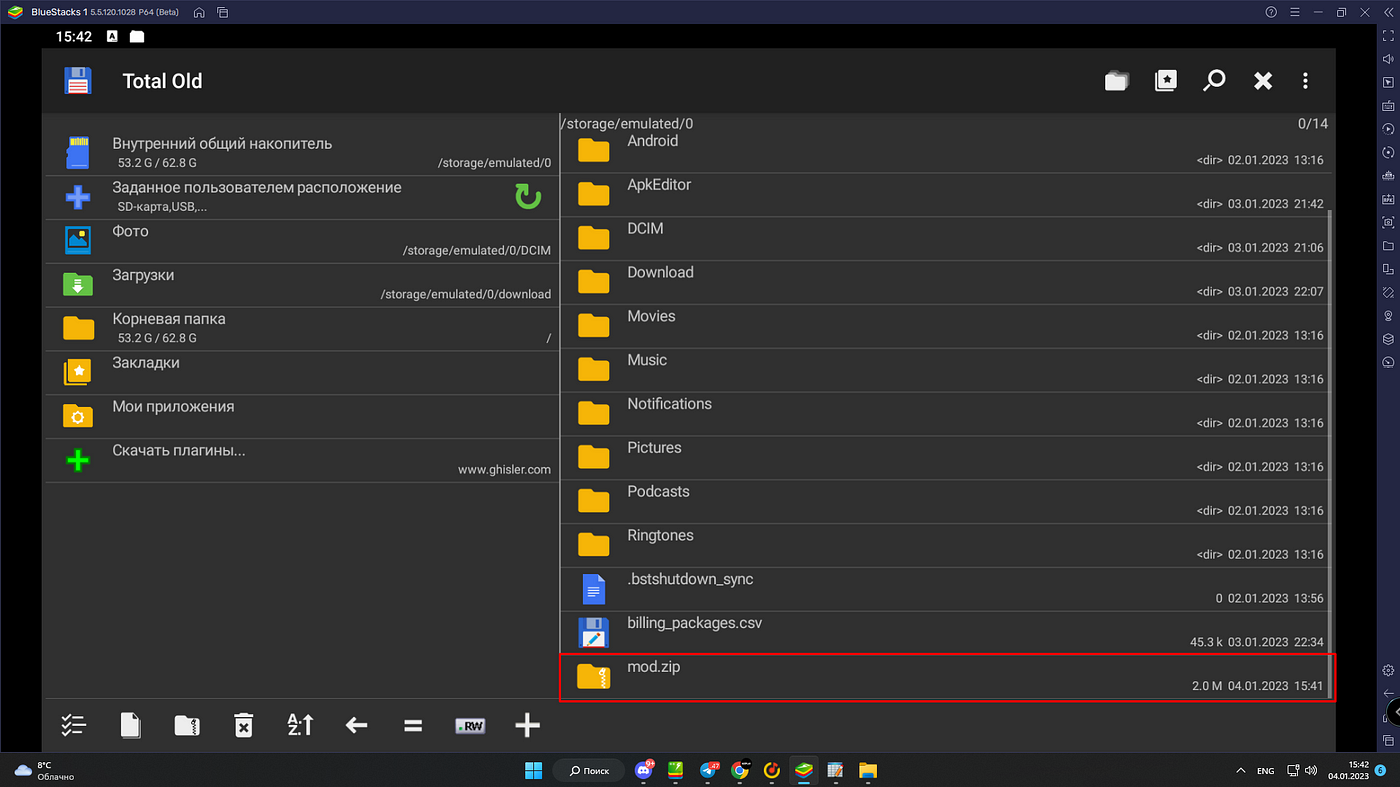The image size is (1400, 787).
Task: Open the three-dot overflow menu
Action: [1305, 81]
